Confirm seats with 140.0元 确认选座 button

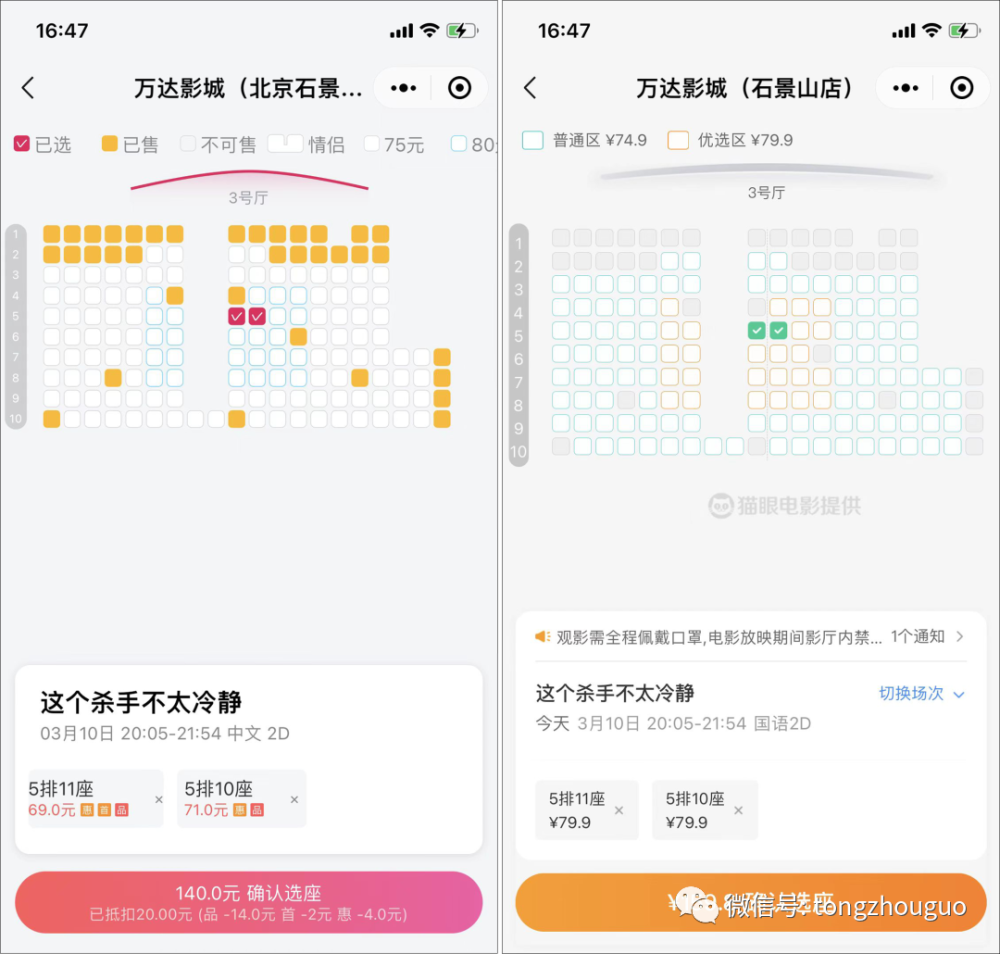point(249,902)
